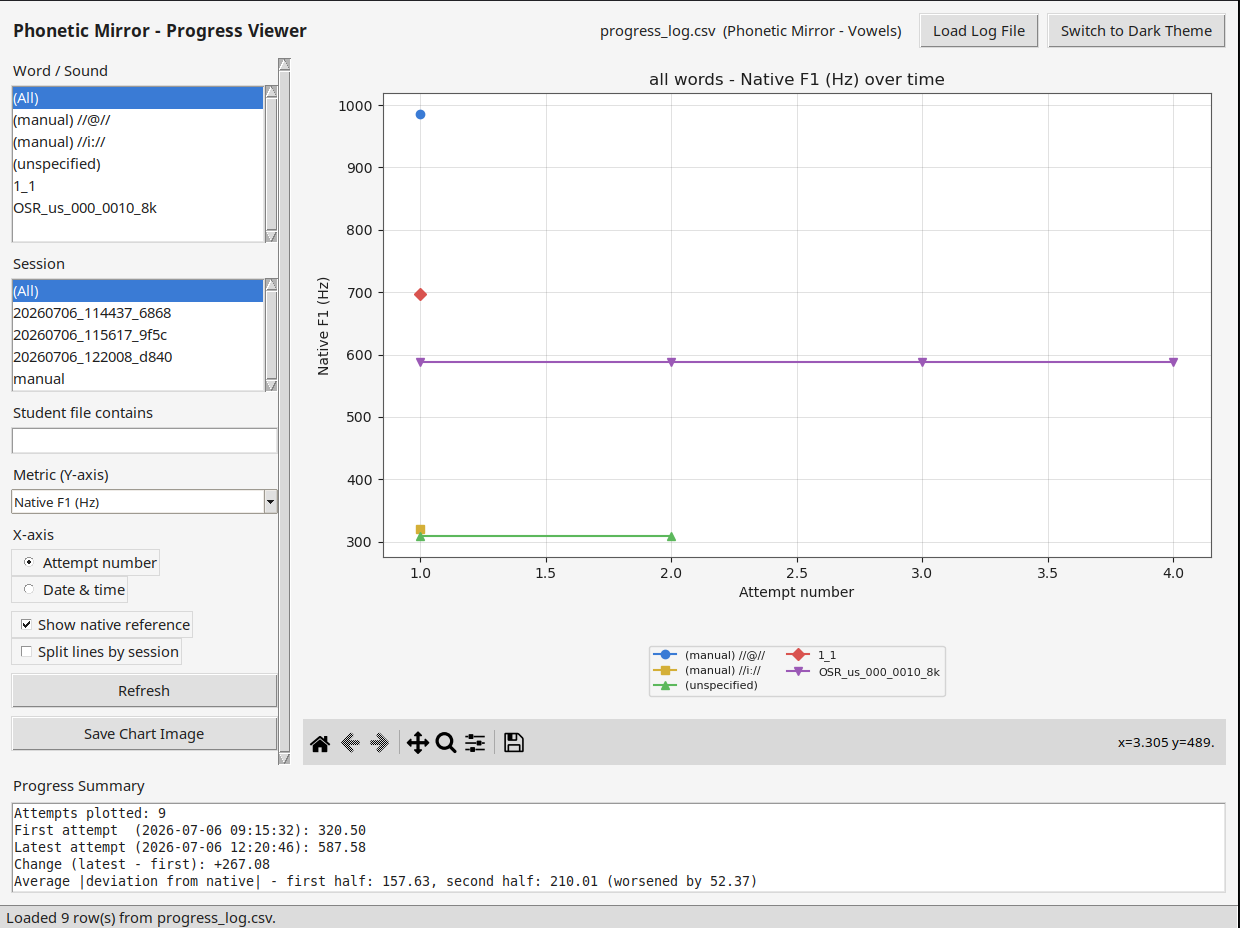
Task: Click chart title all words - Native F1
Action: [x=797, y=79]
